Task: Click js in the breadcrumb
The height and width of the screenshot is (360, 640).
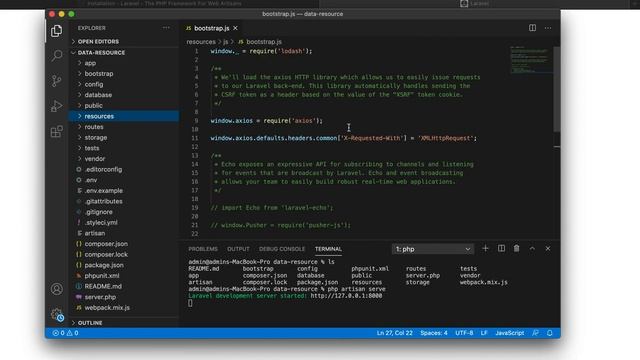Action: (x=225, y=42)
